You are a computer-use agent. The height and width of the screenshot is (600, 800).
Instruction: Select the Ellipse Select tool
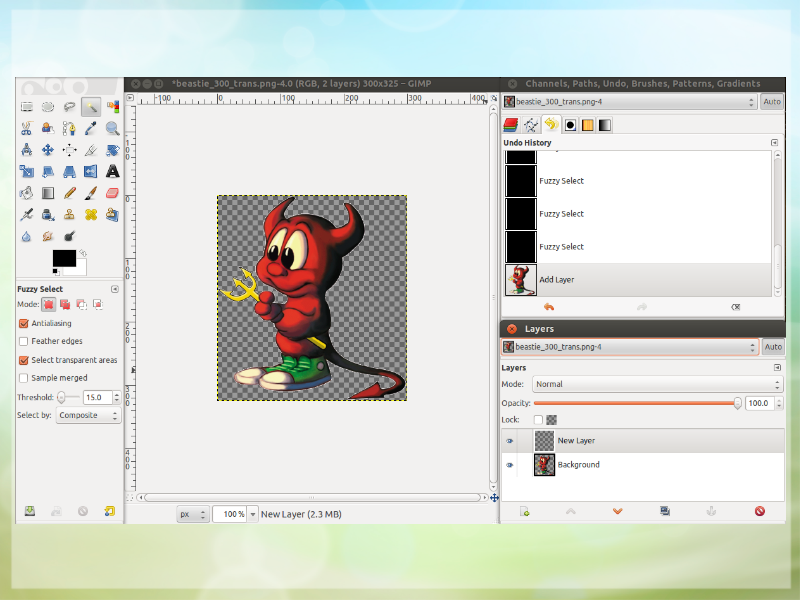[48, 107]
